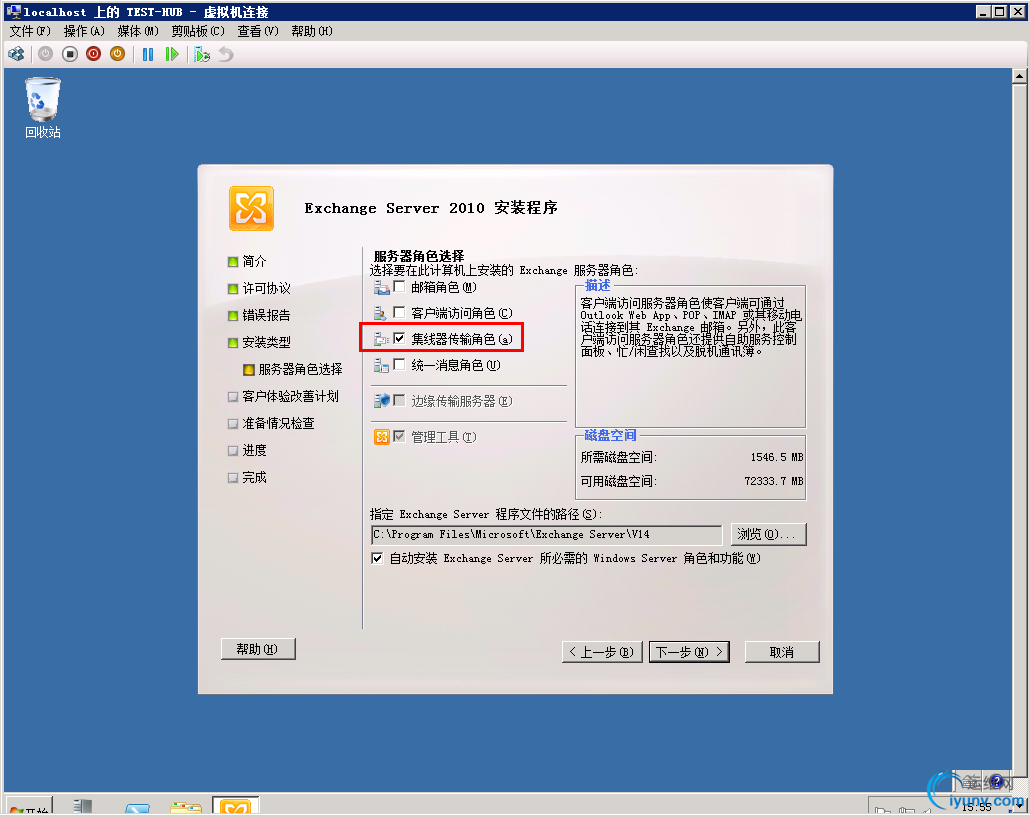Click Exchange setup icon in guest taskbar
Viewport: 1030px width, 817px height.
click(x=236, y=806)
